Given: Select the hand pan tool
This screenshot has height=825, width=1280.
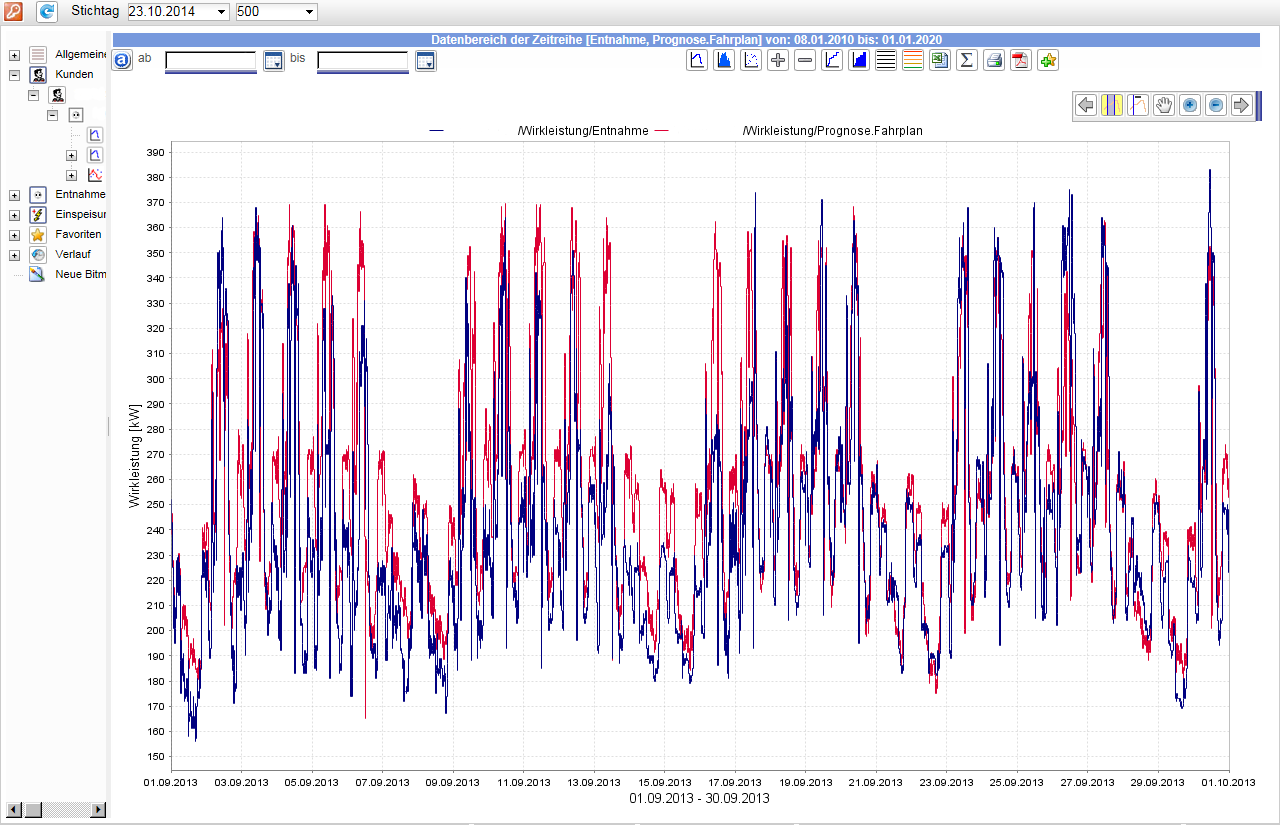Looking at the screenshot, I should (1163, 105).
